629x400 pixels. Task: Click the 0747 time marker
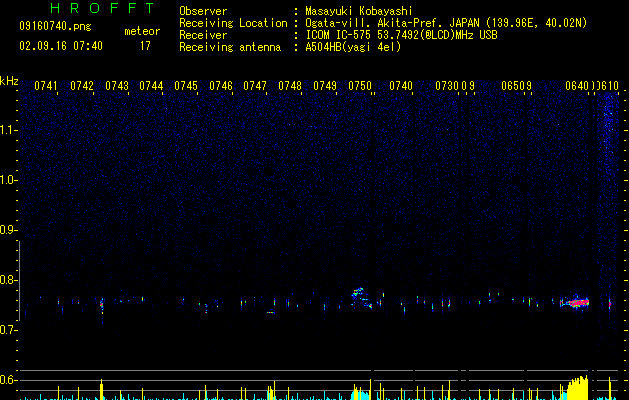point(255,86)
